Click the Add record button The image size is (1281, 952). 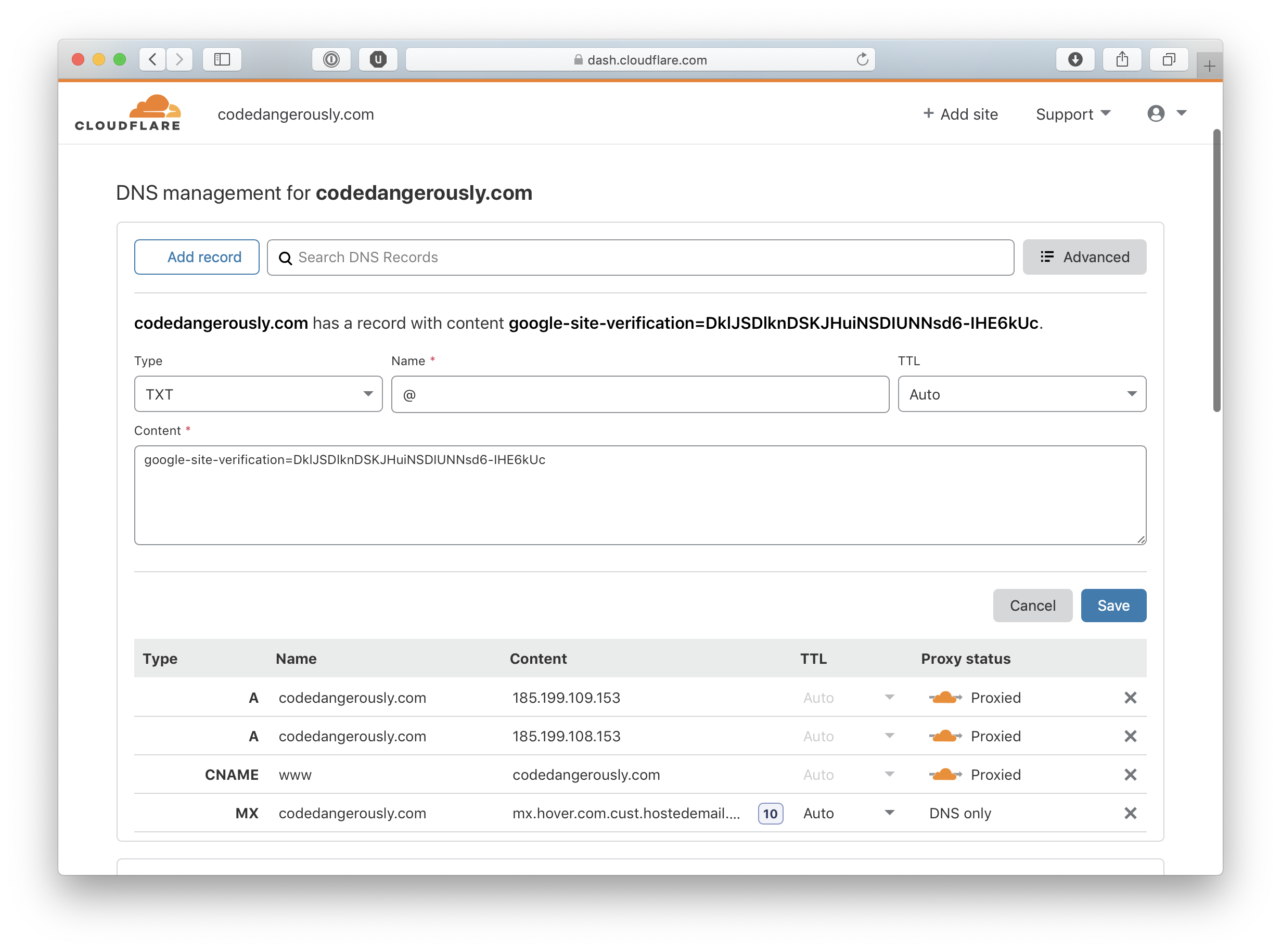point(197,257)
